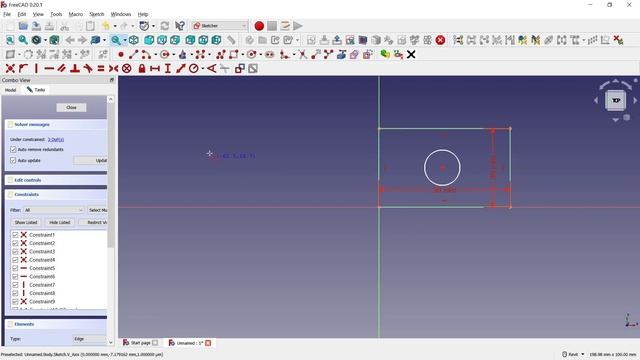Apply tangent constraint
The height and width of the screenshot is (360, 640).
click(x=88, y=69)
